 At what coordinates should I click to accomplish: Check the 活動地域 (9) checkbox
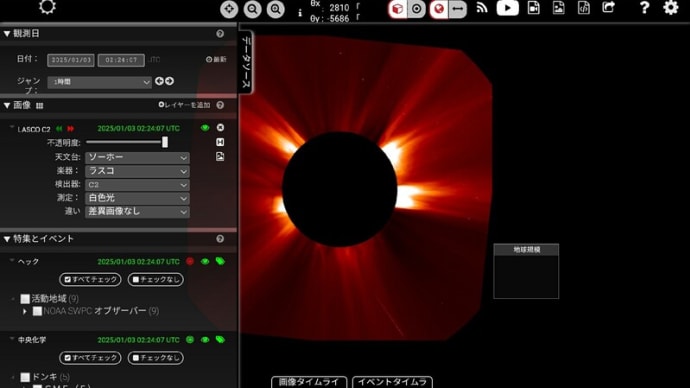tap(25, 299)
